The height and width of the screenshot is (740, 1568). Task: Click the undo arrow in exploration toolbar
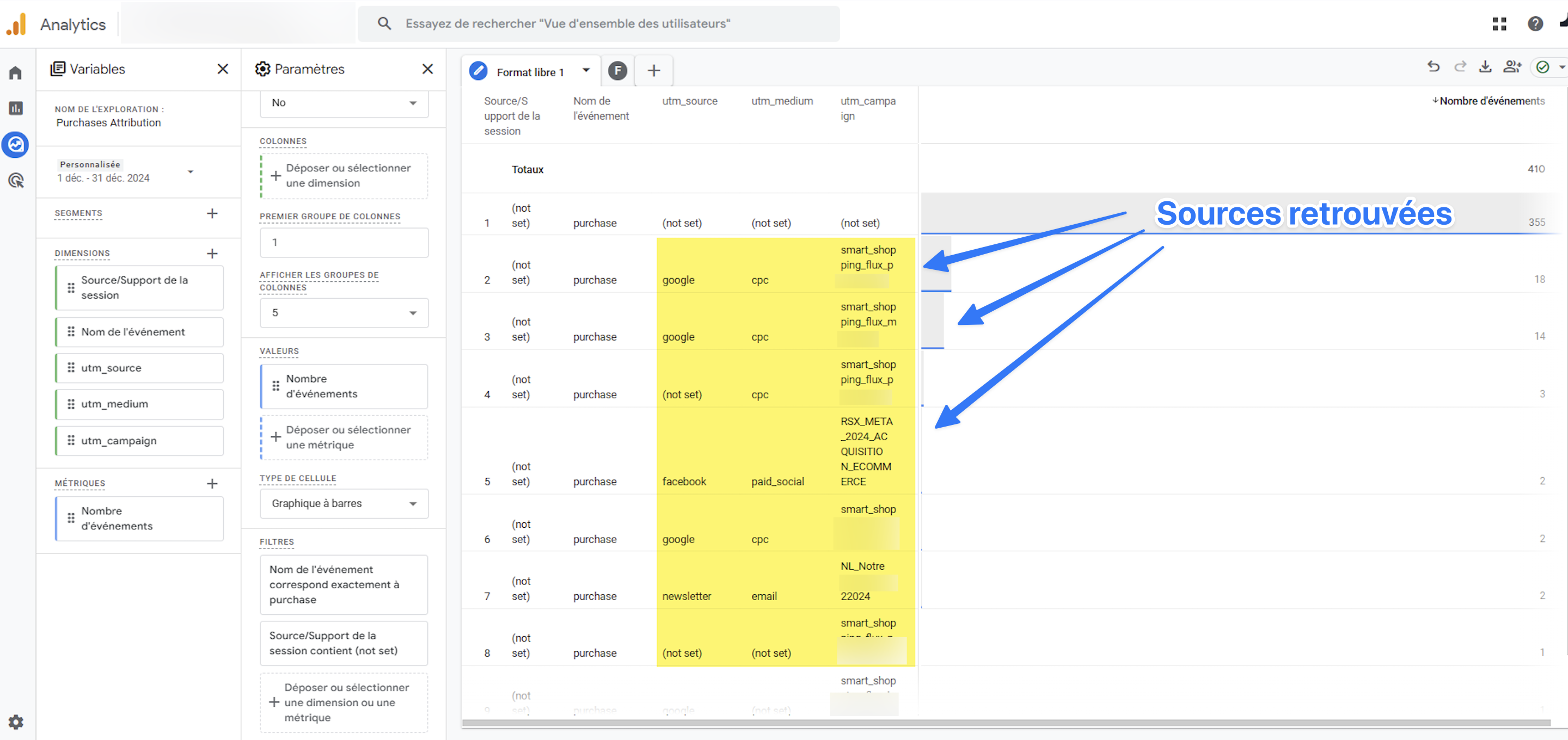[x=1434, y=67]
